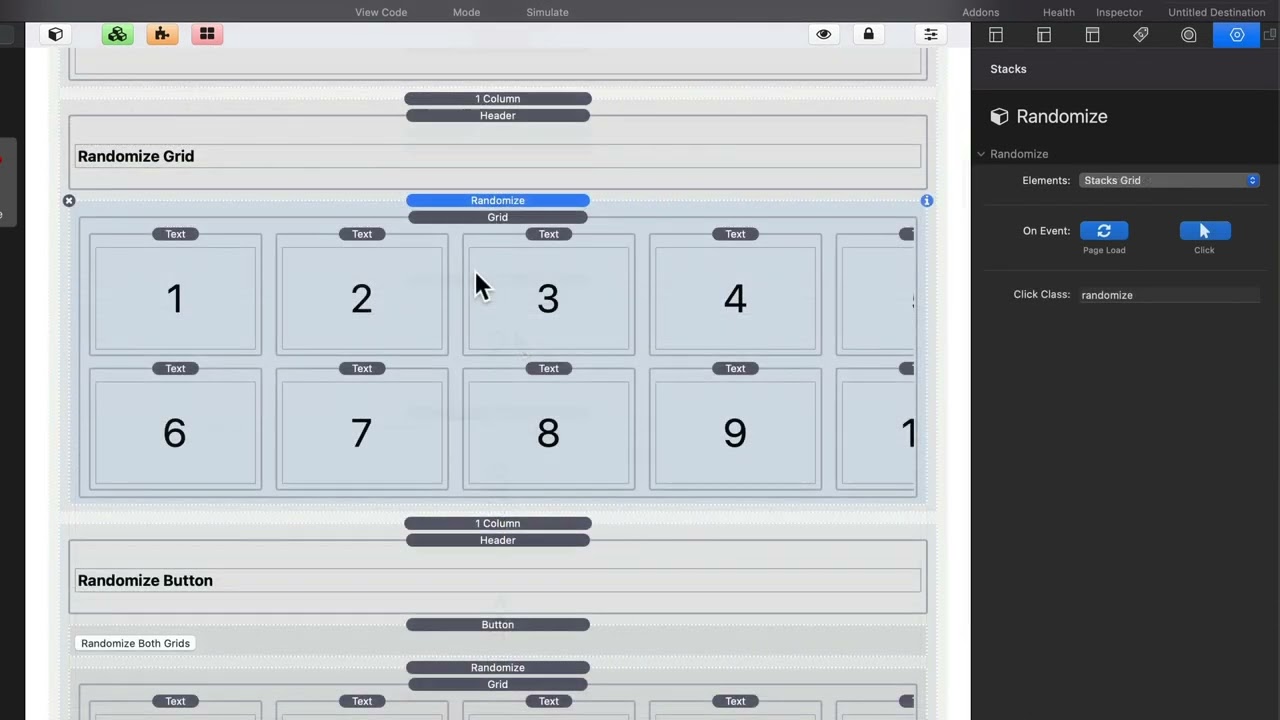The height and width of the screenshot is (720, 1280).
Task: Click the Stacks panel header text
Action: (x=1008, y=69)
